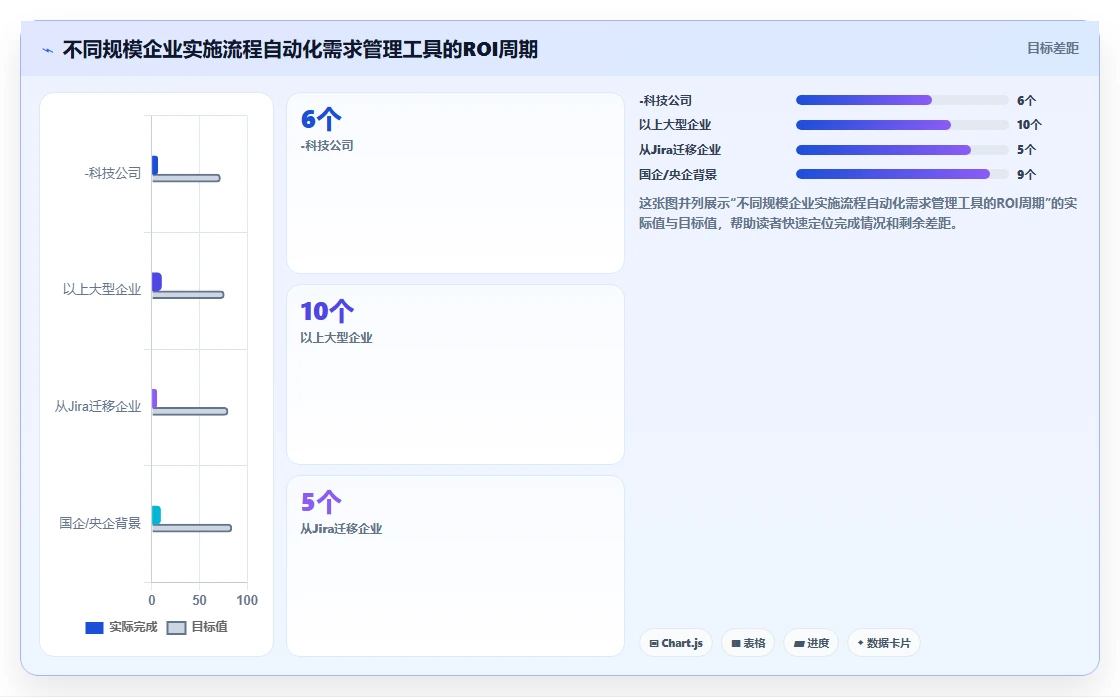The image size is (1120, 697).
Task: Click the 国企/央企背景 target value bar
Action: 191,528
